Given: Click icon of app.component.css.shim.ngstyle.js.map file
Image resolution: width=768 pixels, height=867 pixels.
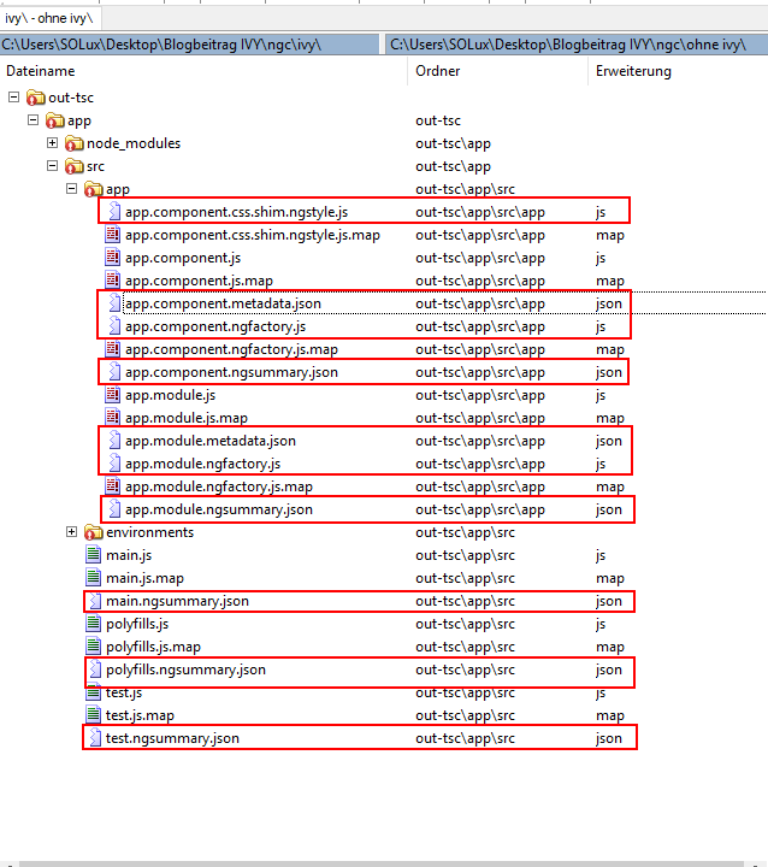Looking at the screenshot, I should coord(113,234).
